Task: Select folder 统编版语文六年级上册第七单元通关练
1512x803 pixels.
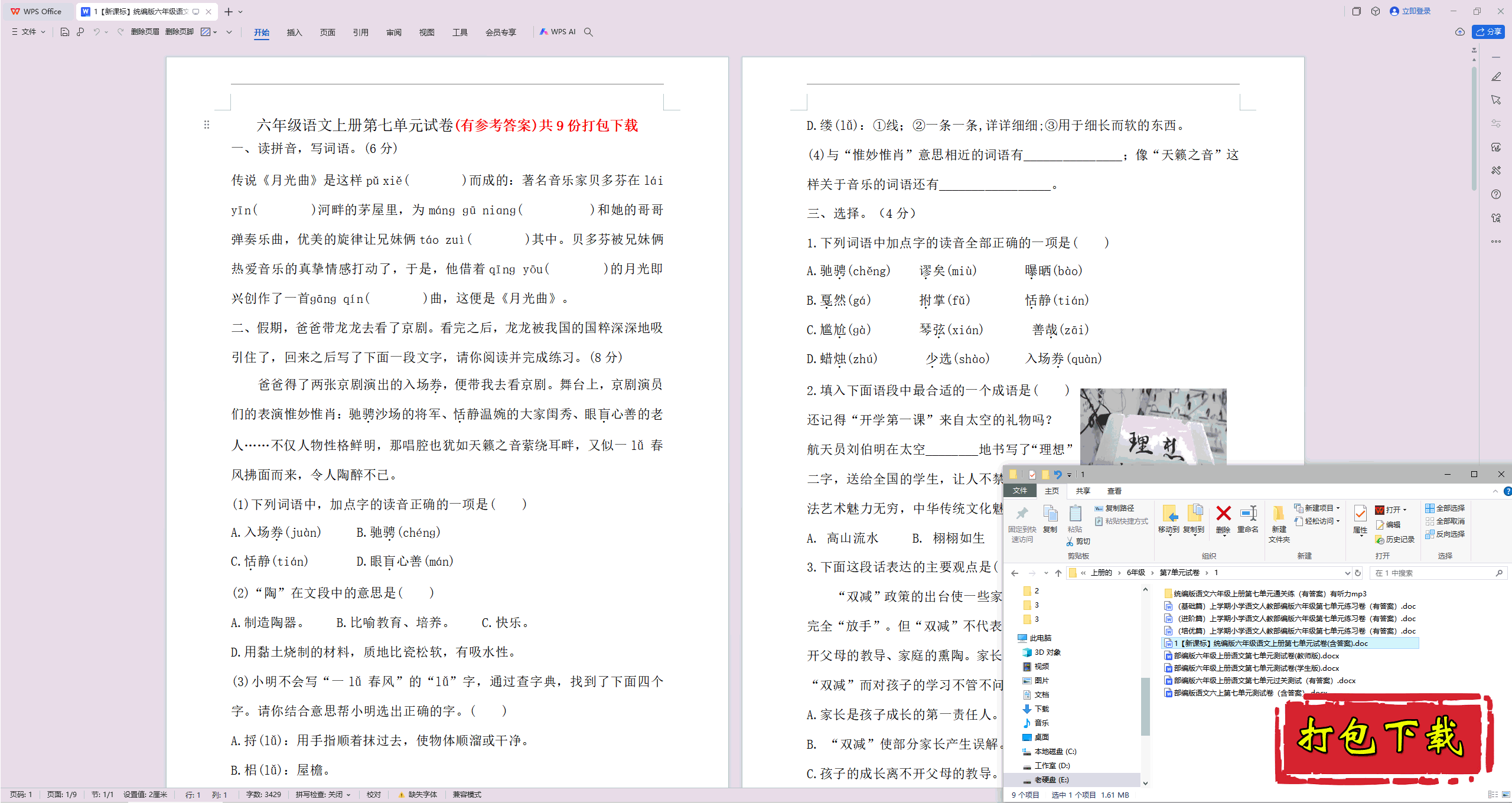Action: [1265, 594]
